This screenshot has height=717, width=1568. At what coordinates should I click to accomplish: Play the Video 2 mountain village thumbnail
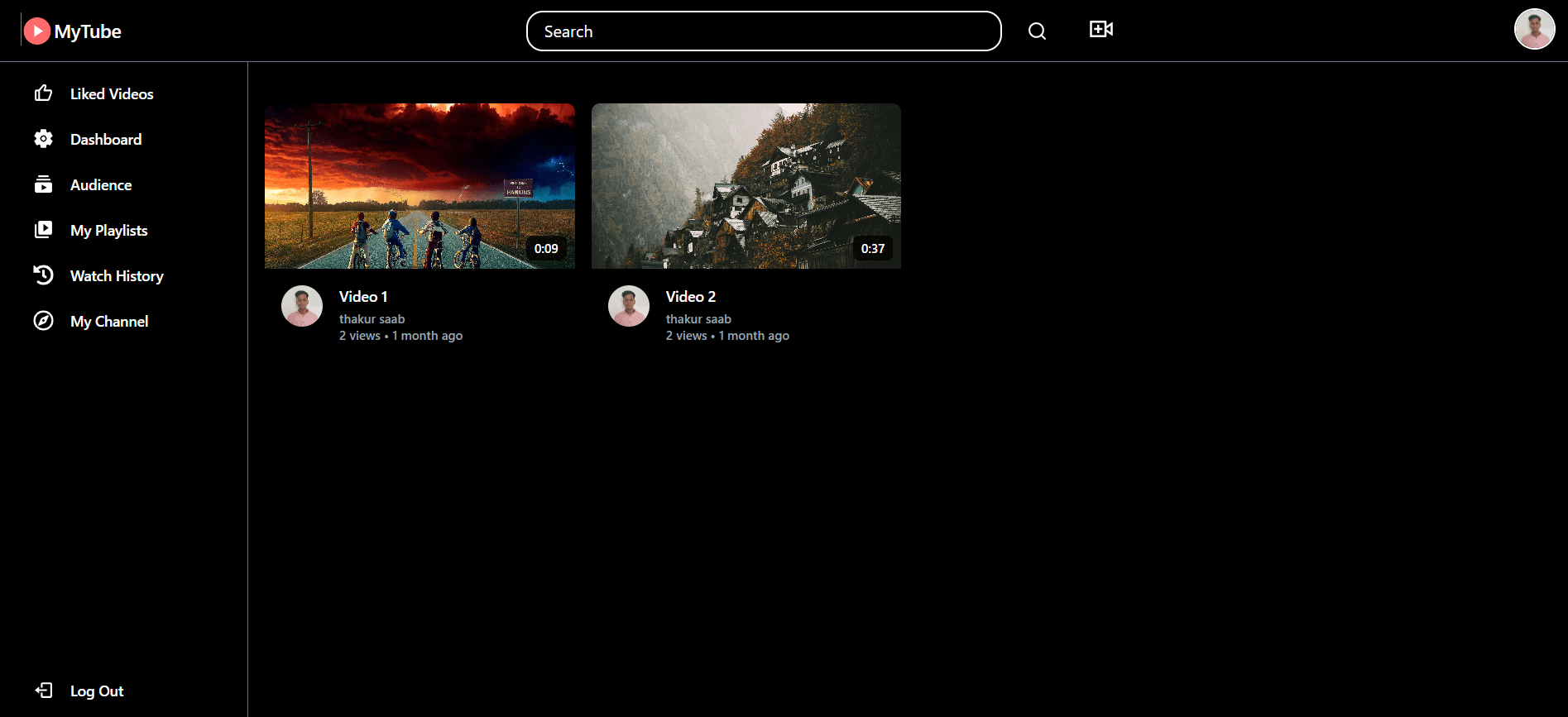[x=746, y=186]
